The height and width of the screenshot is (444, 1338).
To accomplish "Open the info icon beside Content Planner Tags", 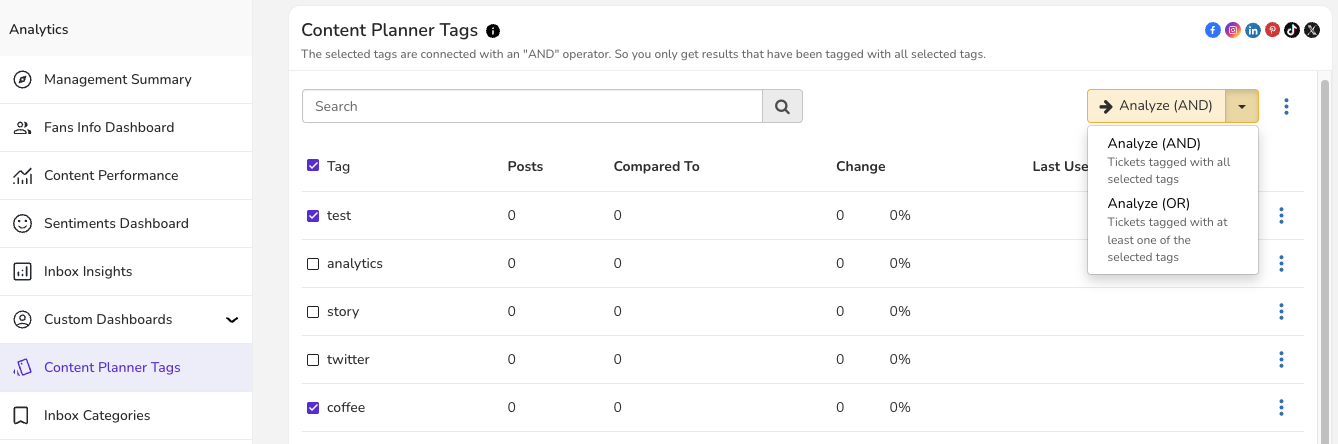I will pos(493,31).
